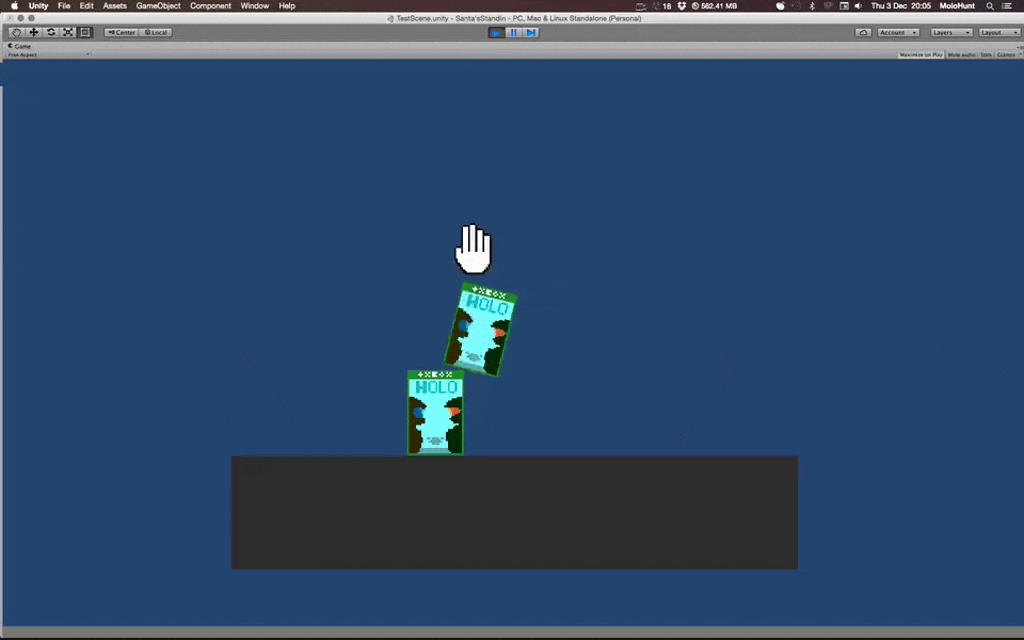Toggle the Local handle rotation button
The image size is (1024, 640).
[156, 32]
